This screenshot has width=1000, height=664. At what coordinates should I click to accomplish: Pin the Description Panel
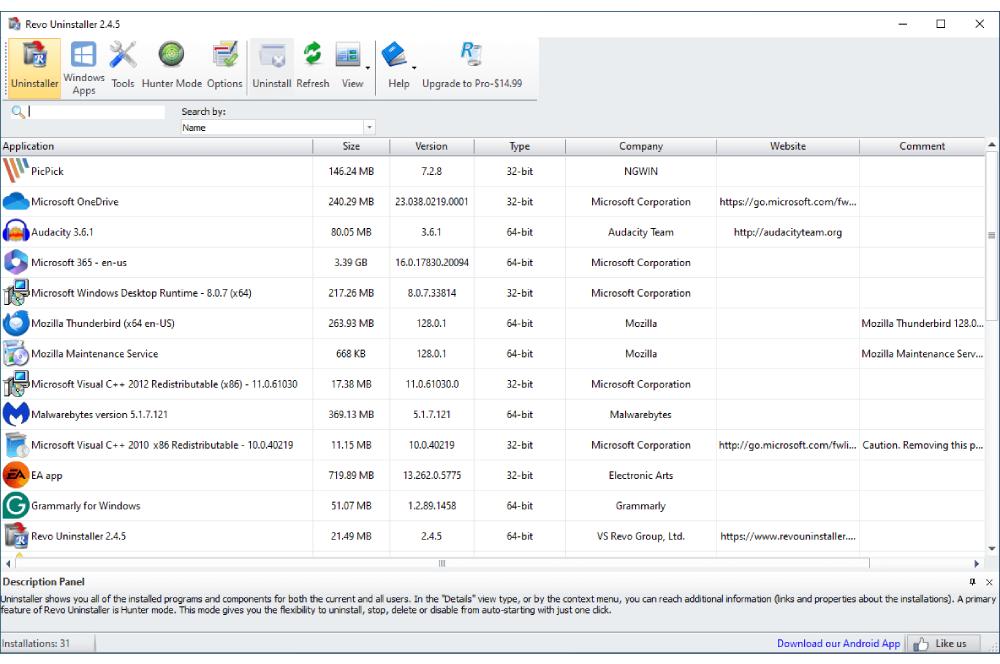pos(972,582)
